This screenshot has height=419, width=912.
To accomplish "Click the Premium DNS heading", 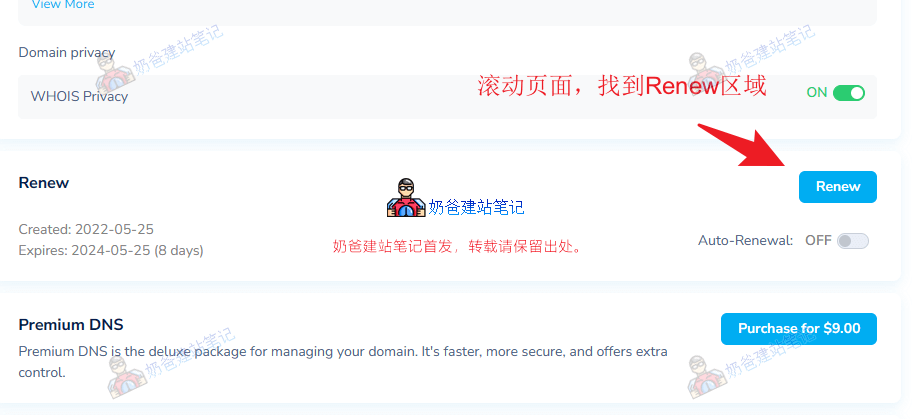I will tap(71, 324).
